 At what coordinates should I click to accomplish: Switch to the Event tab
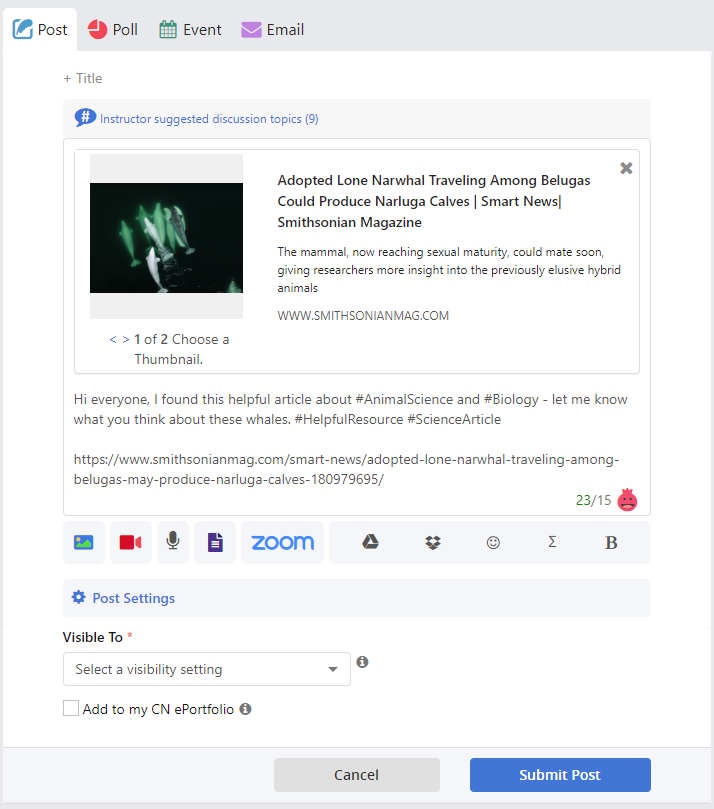pos(190,29)
